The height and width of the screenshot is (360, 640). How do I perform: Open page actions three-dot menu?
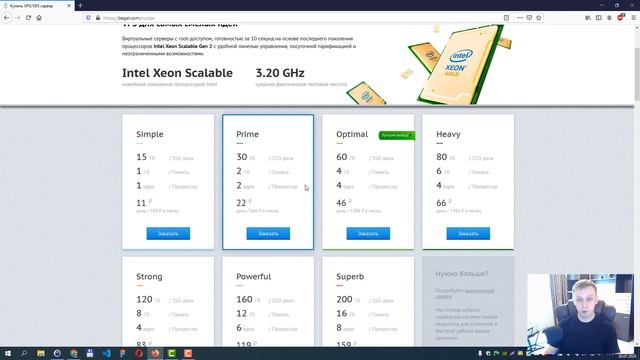click(520, 18)
